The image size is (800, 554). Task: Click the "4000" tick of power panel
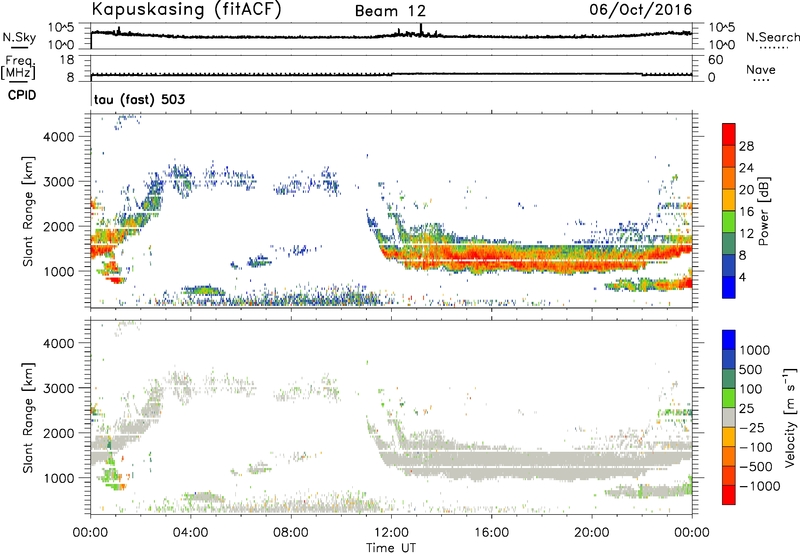point(59,137)
